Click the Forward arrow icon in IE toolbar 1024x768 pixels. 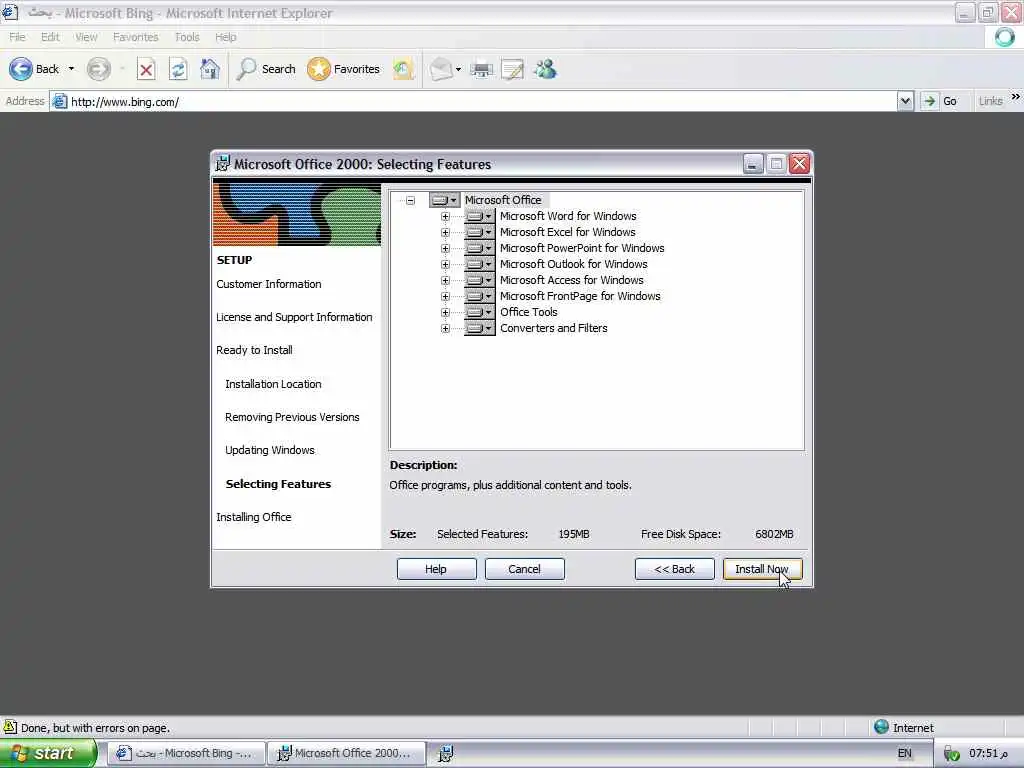pos(99,69)
